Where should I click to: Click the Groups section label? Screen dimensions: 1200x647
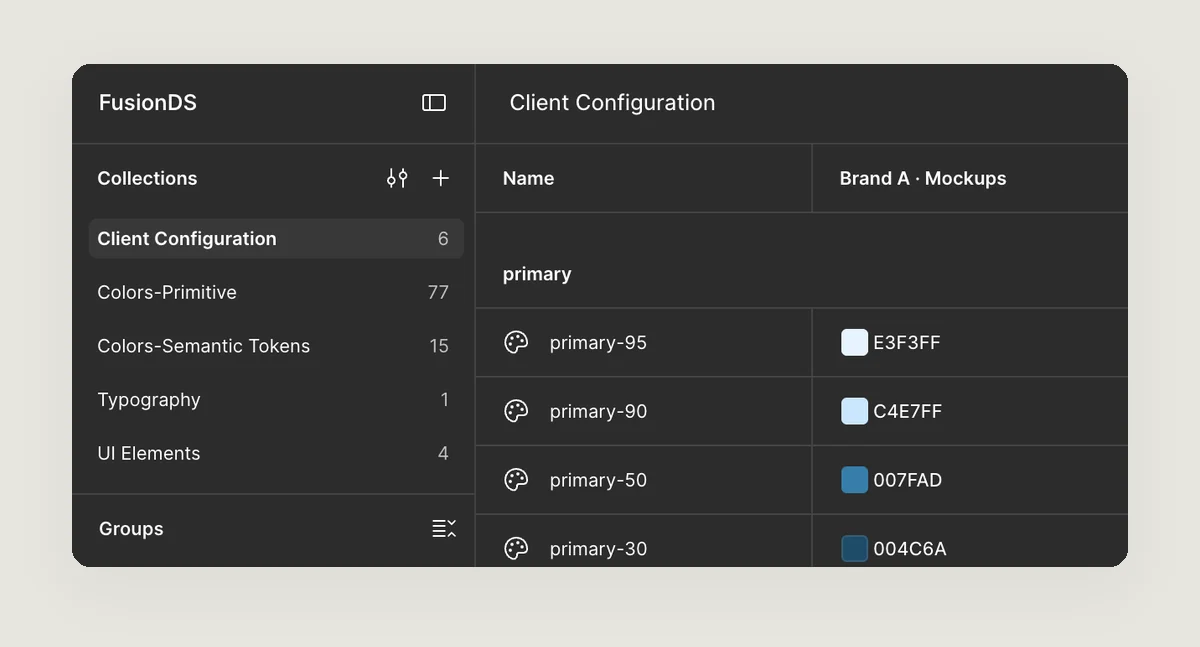pyautogui.click(x=131, y=529)
